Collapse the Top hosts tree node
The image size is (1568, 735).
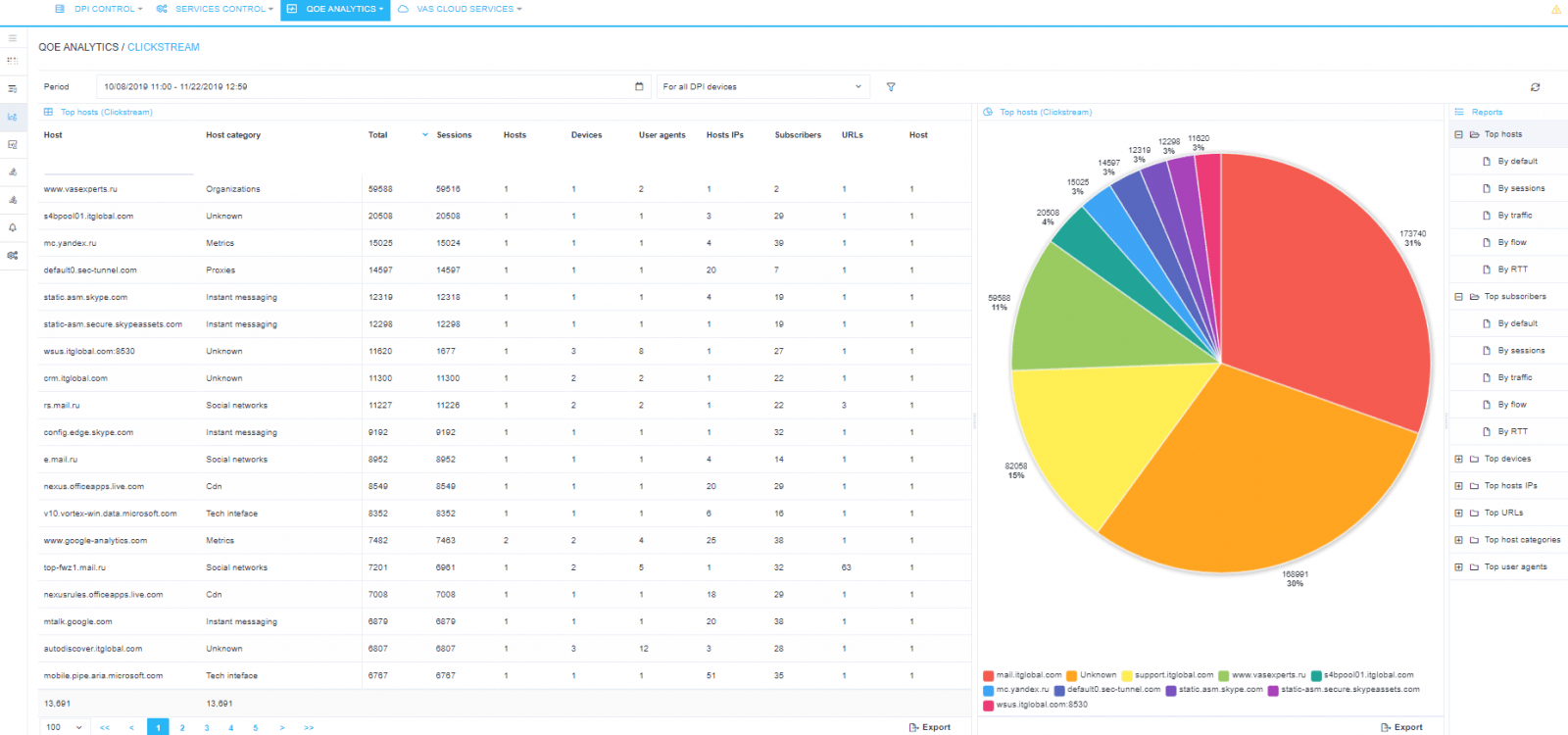1459,134
